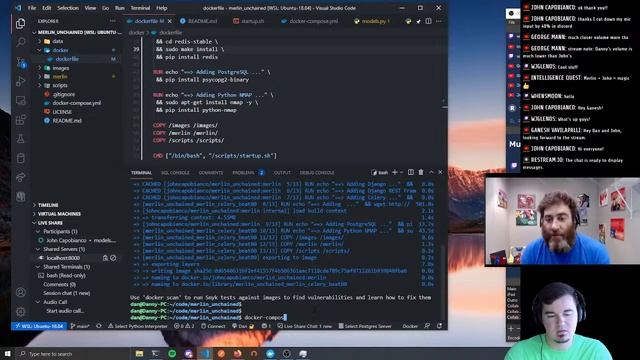
Task: Open the database cylinder view in activity bar
Action: pos(20,158)
